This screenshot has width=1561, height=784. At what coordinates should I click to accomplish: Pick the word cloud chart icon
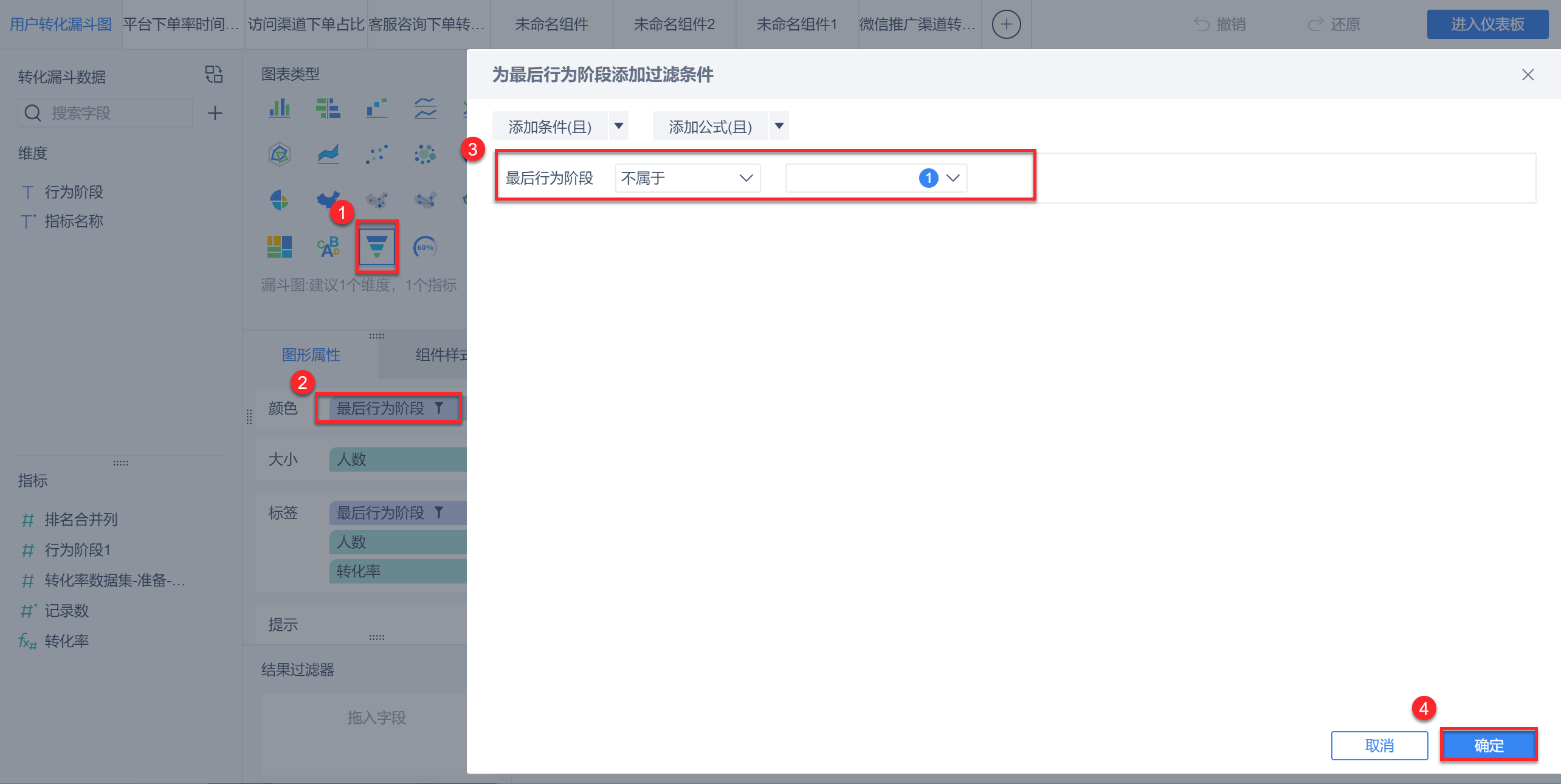(328, 247)
